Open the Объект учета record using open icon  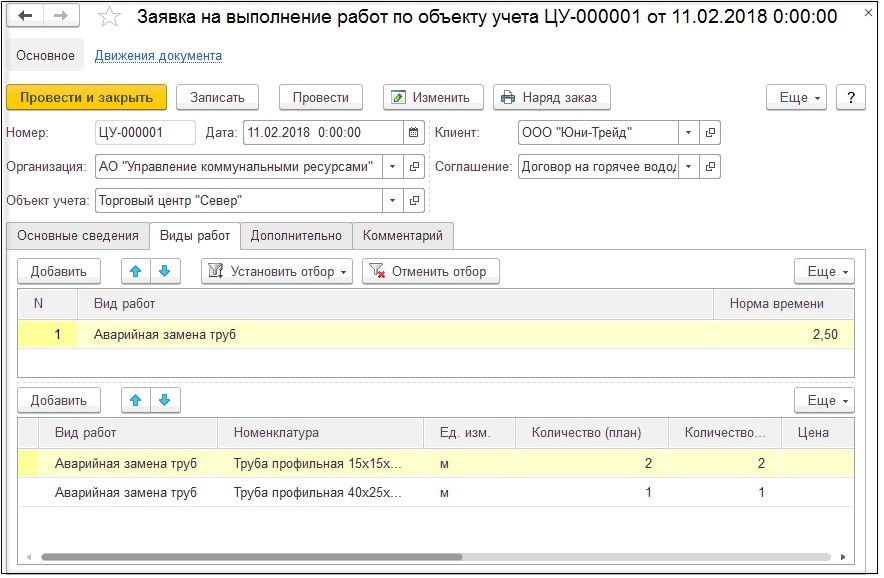414,200
